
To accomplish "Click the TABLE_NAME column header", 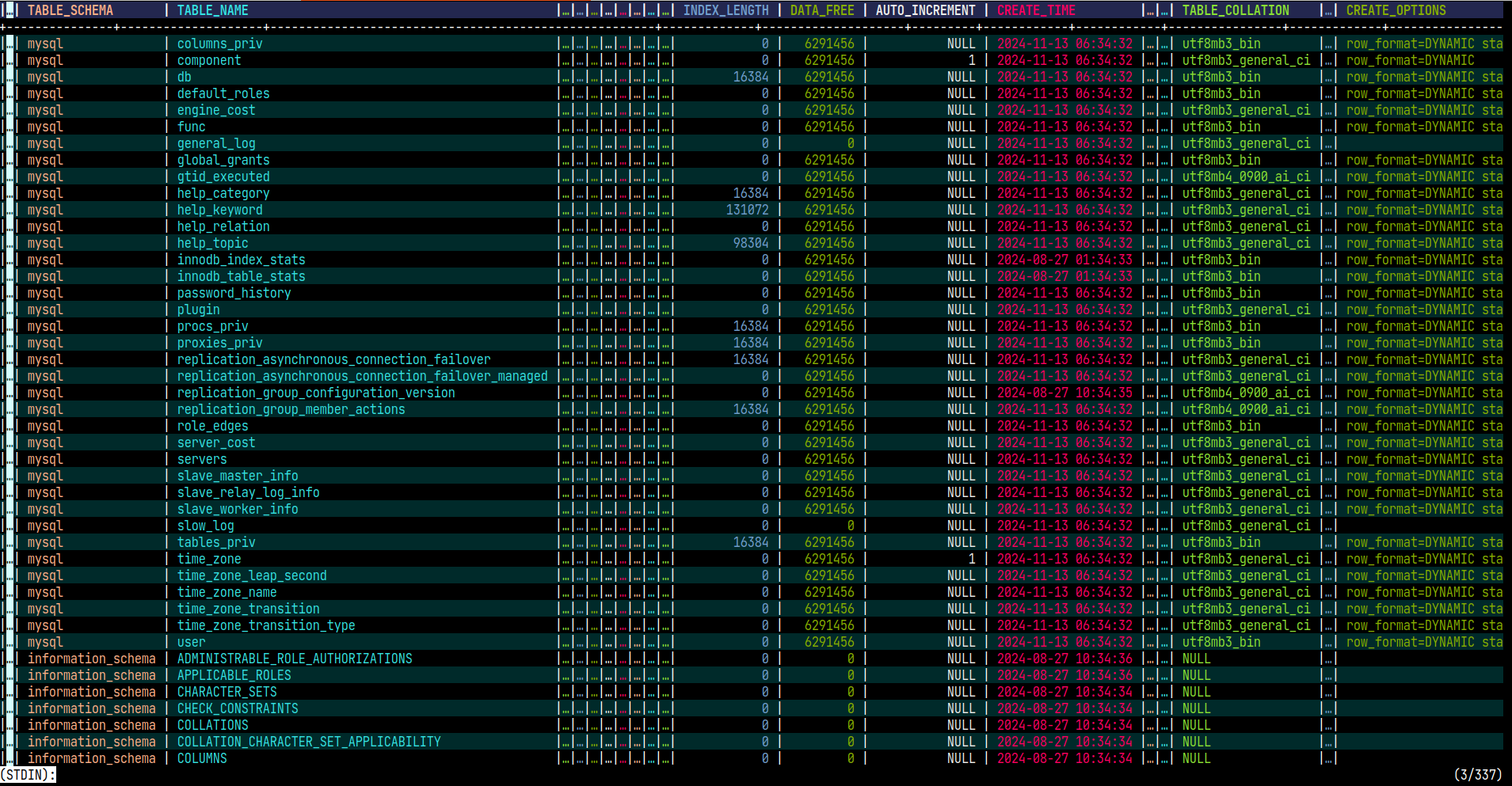I will click(x=213, y=10).
